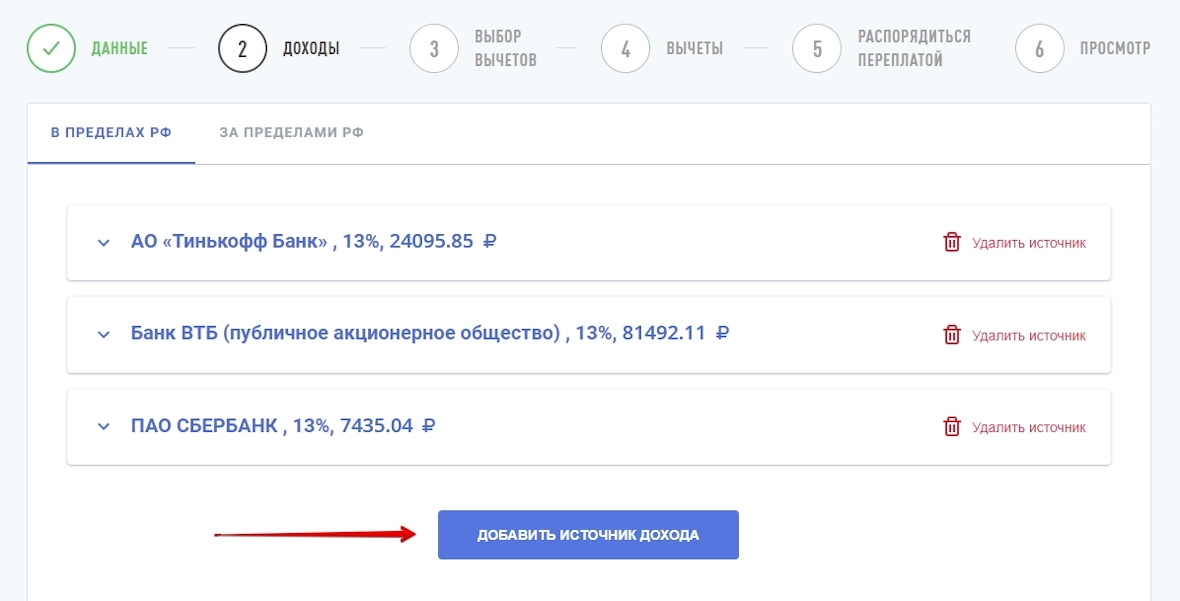This screenshot has height=601, width=1180.
Task: Open the Выбор вычетов step label
Action: pyautogui.click(x=506, y=48)
